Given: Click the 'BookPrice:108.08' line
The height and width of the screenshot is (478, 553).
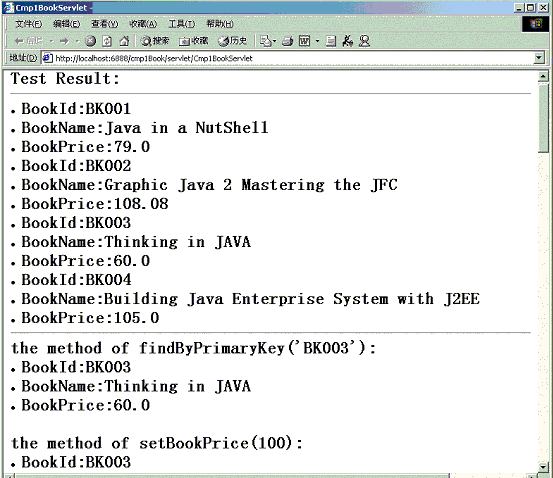Looking at the screenshot, I should pos(95,204).
